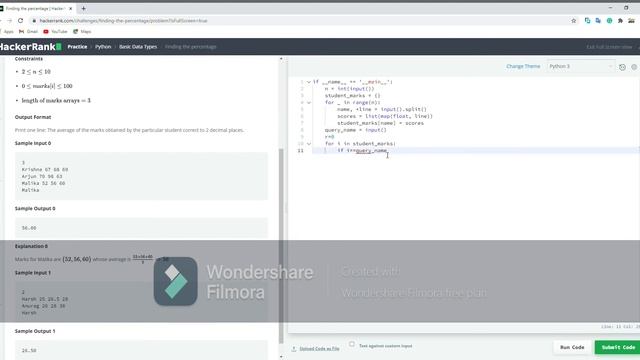This screenshot has width=640, height=360.
Task: Collapse code fold arrow on line 10
Action: click(x=309, y=144)
